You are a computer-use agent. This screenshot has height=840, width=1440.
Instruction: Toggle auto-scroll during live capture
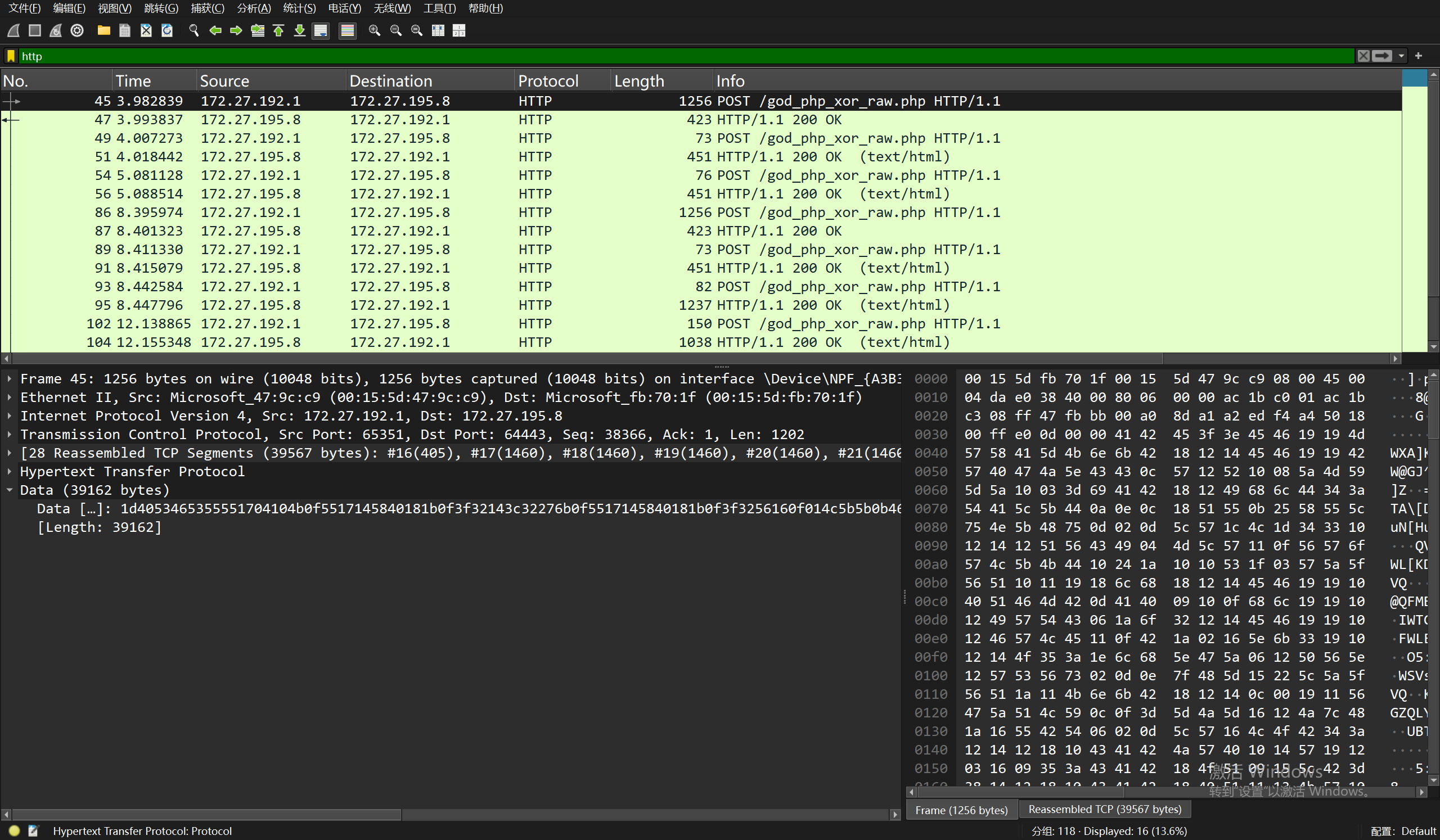tap(321, 30)
